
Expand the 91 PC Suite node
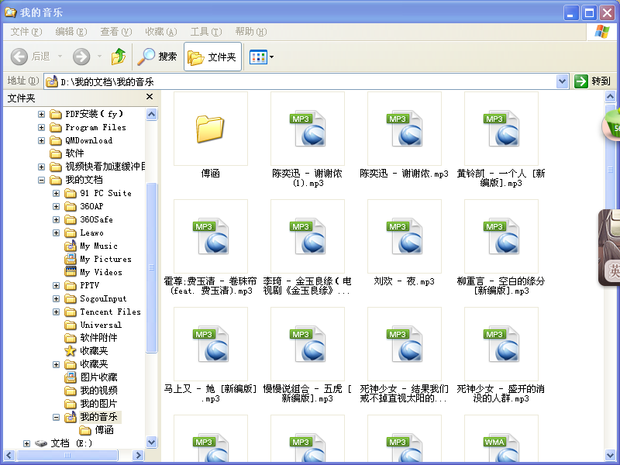56,193
